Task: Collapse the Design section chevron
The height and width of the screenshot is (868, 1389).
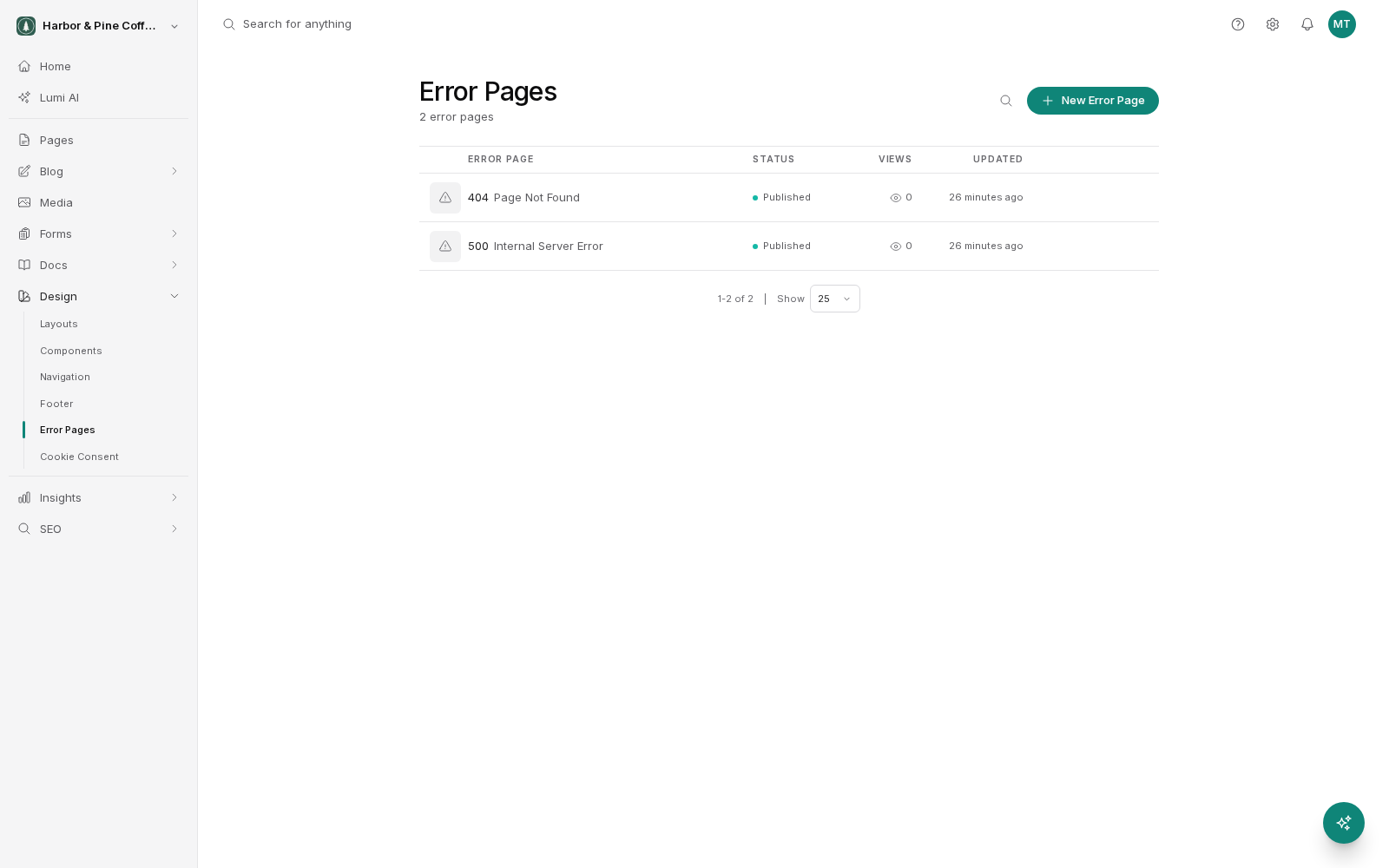Action: pyautogui.click(x=174, y=296)
